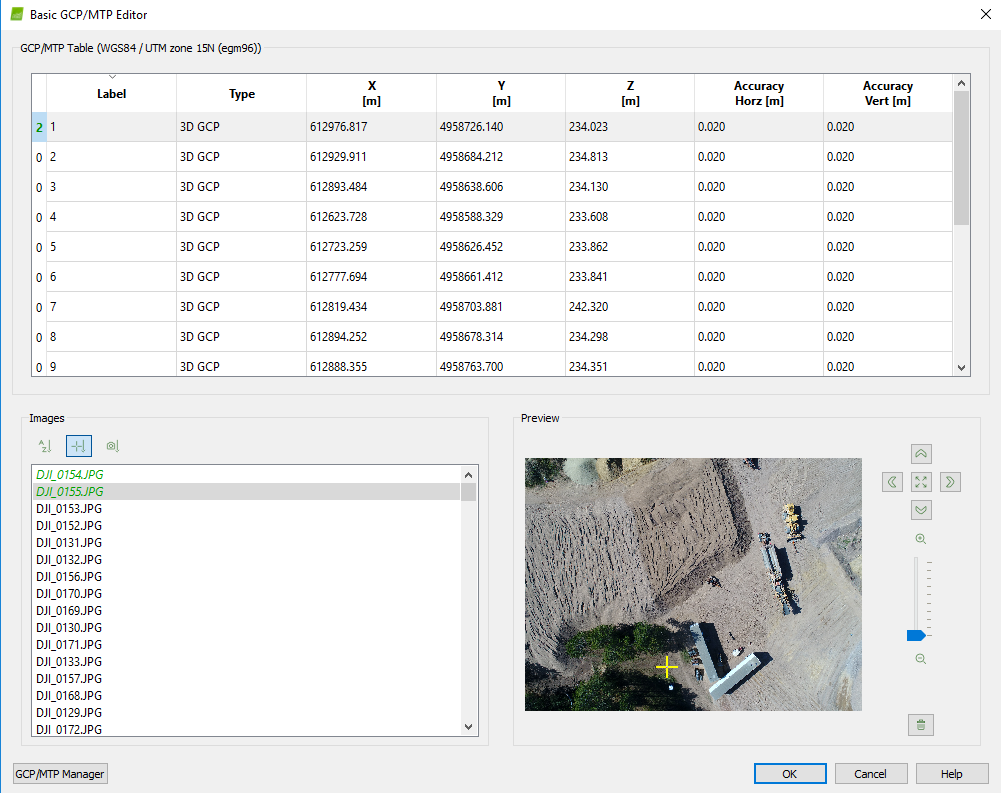Click Z value 233.841 of GCP 6

pos(630,276)
